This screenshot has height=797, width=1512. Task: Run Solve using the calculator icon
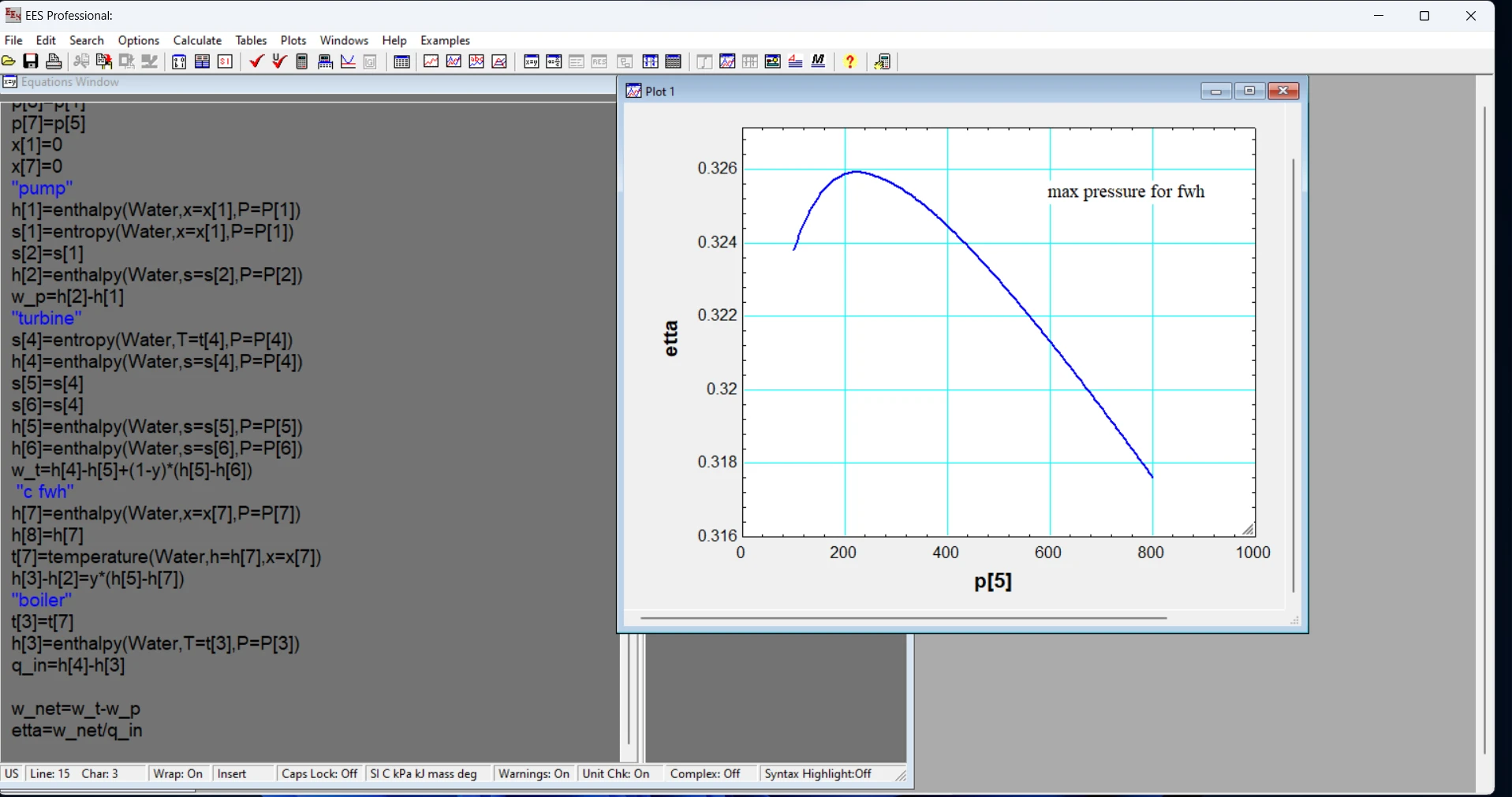coord(302,61)
